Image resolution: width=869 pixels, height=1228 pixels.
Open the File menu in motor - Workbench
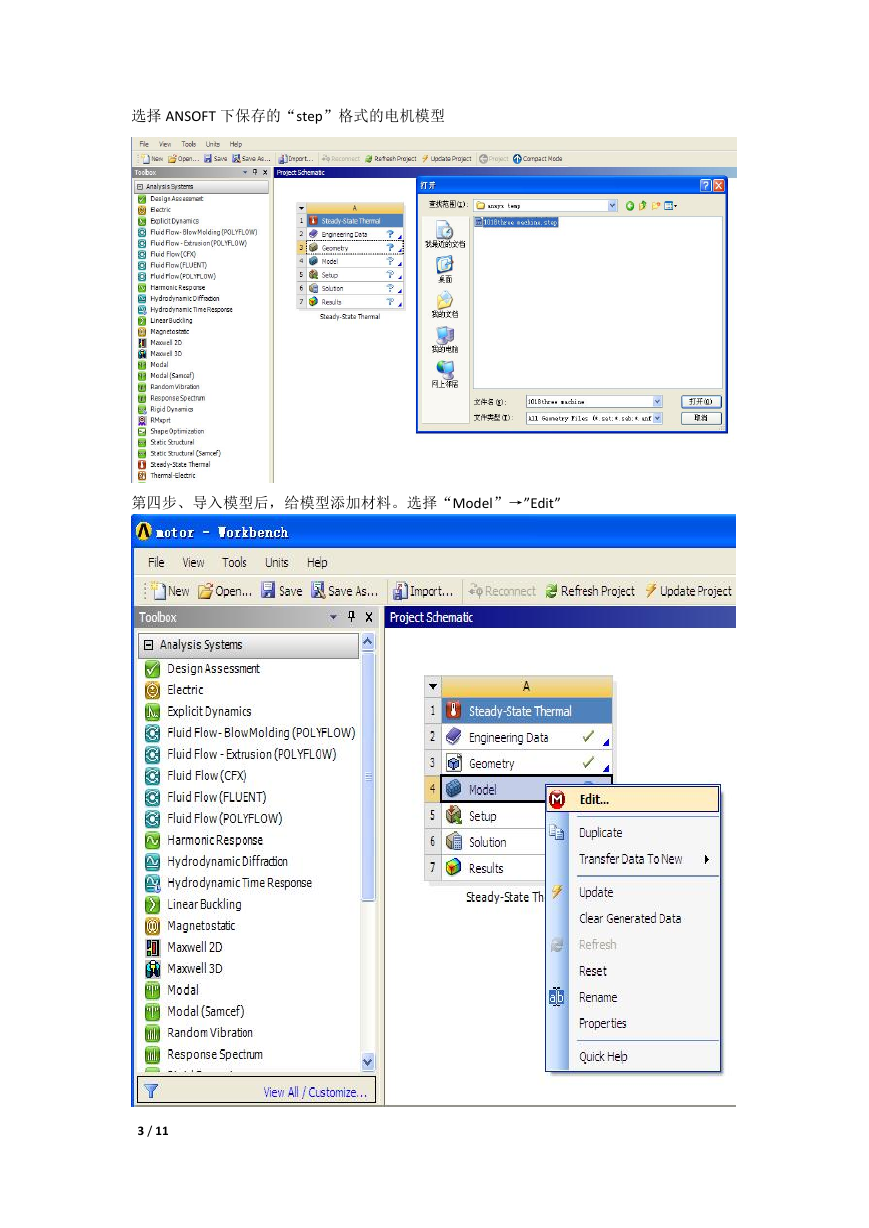click(x=157, y=562)
